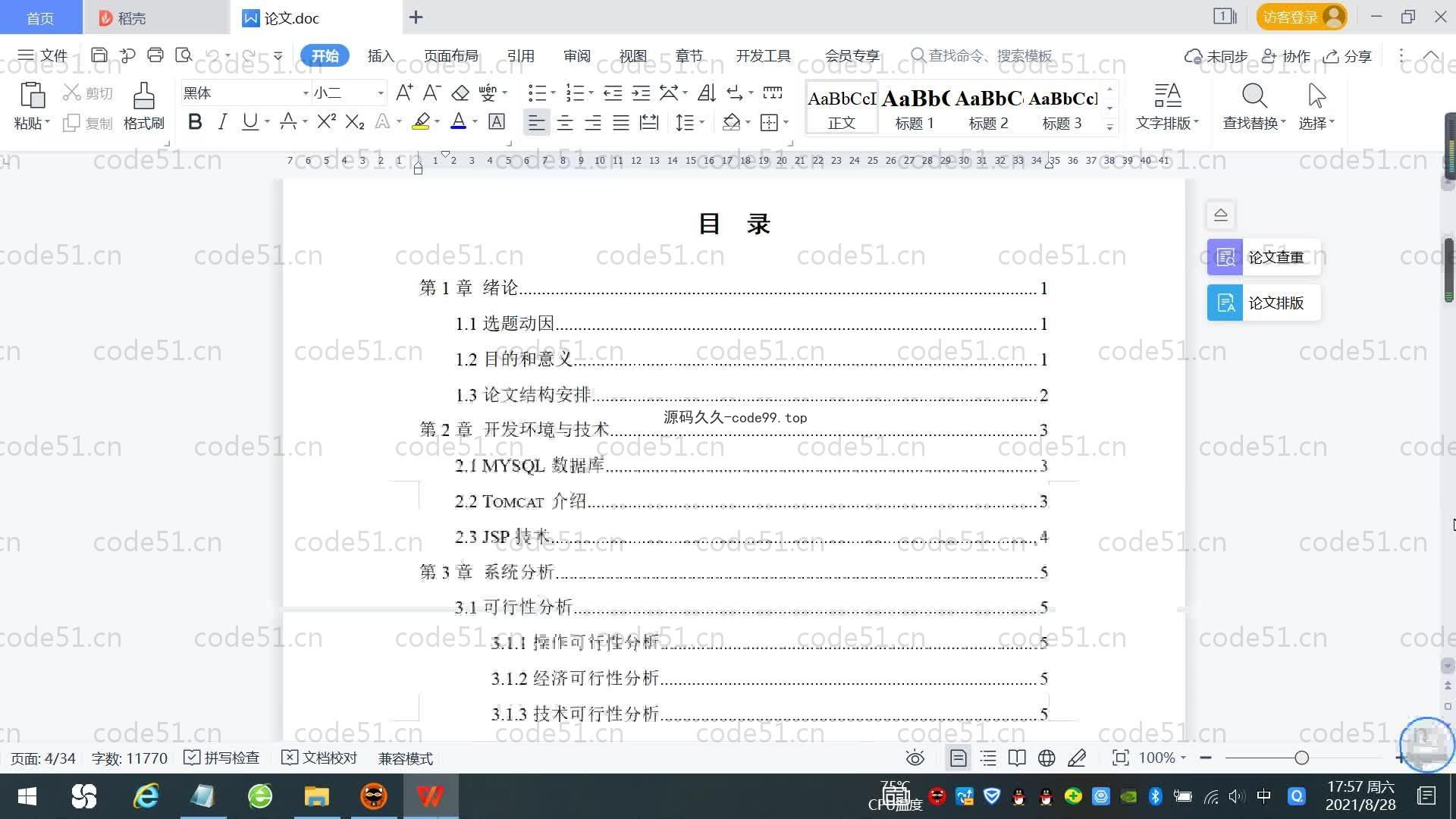Image resolution: width=1456 pixels, height=819 pixels.
Task: Switch to outline view icon
Action: [988, 758]
